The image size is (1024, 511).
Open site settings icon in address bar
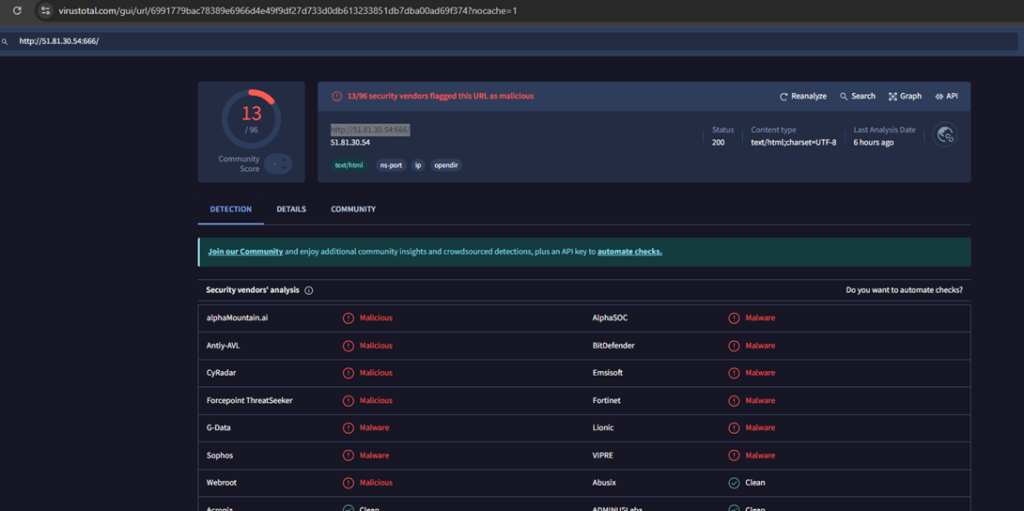tap(44, 10)
